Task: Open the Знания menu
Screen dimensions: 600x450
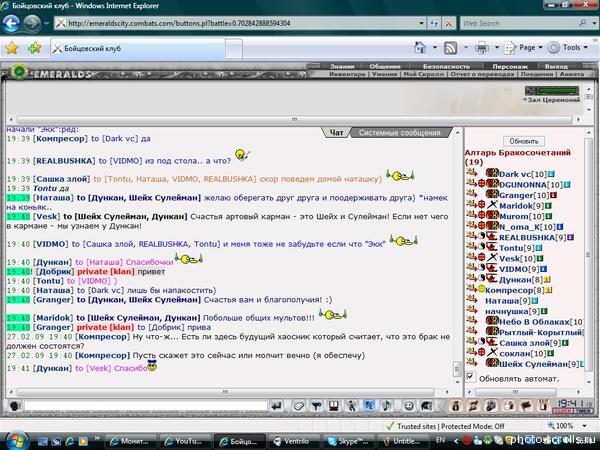Action: coord(341,66)
